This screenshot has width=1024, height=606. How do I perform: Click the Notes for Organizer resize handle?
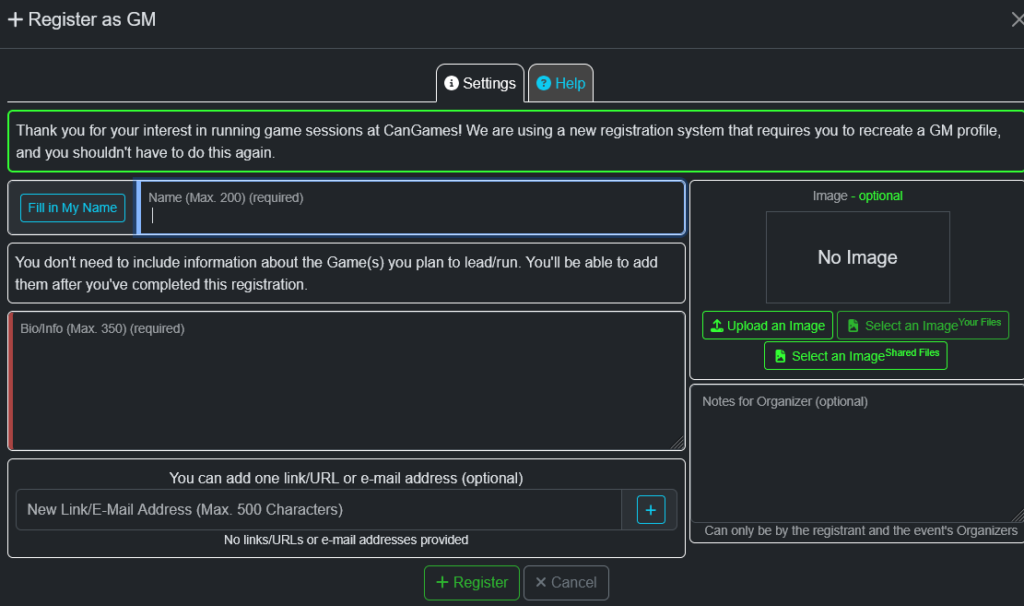coord(1017,516)
